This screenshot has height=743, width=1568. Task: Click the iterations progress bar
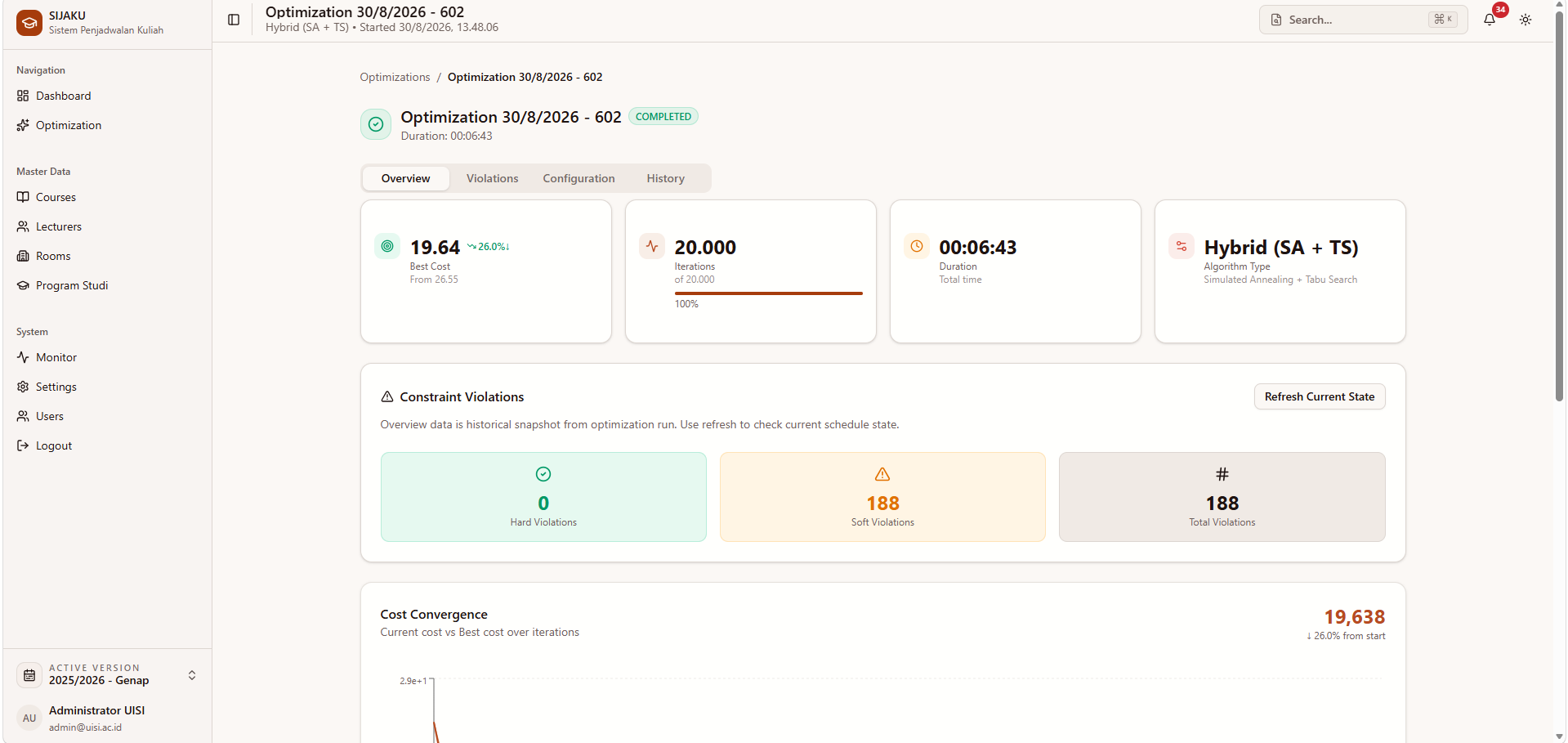pos(768,293)
